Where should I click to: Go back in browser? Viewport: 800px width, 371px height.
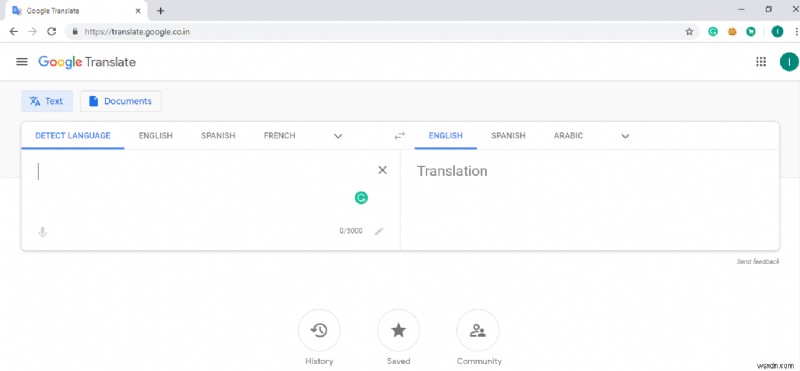click(14, 32)
